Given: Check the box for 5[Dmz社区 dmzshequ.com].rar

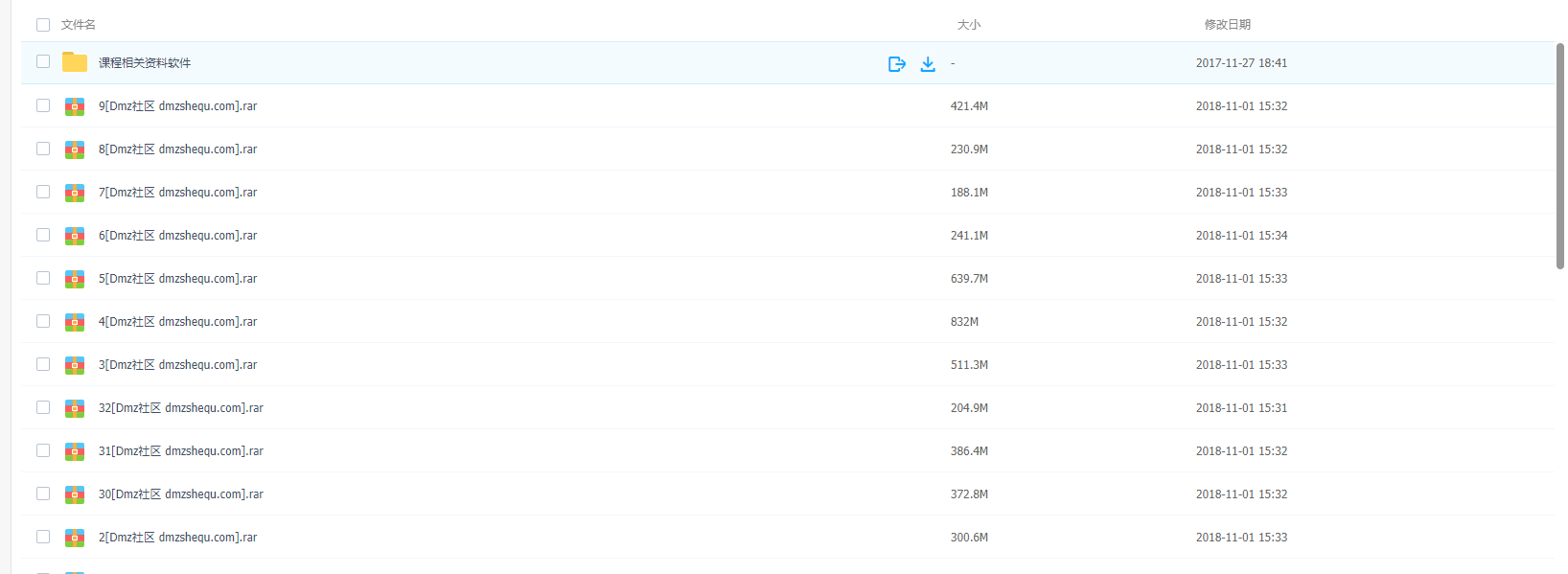Looking at the screenshot, I should coord(43,278).
